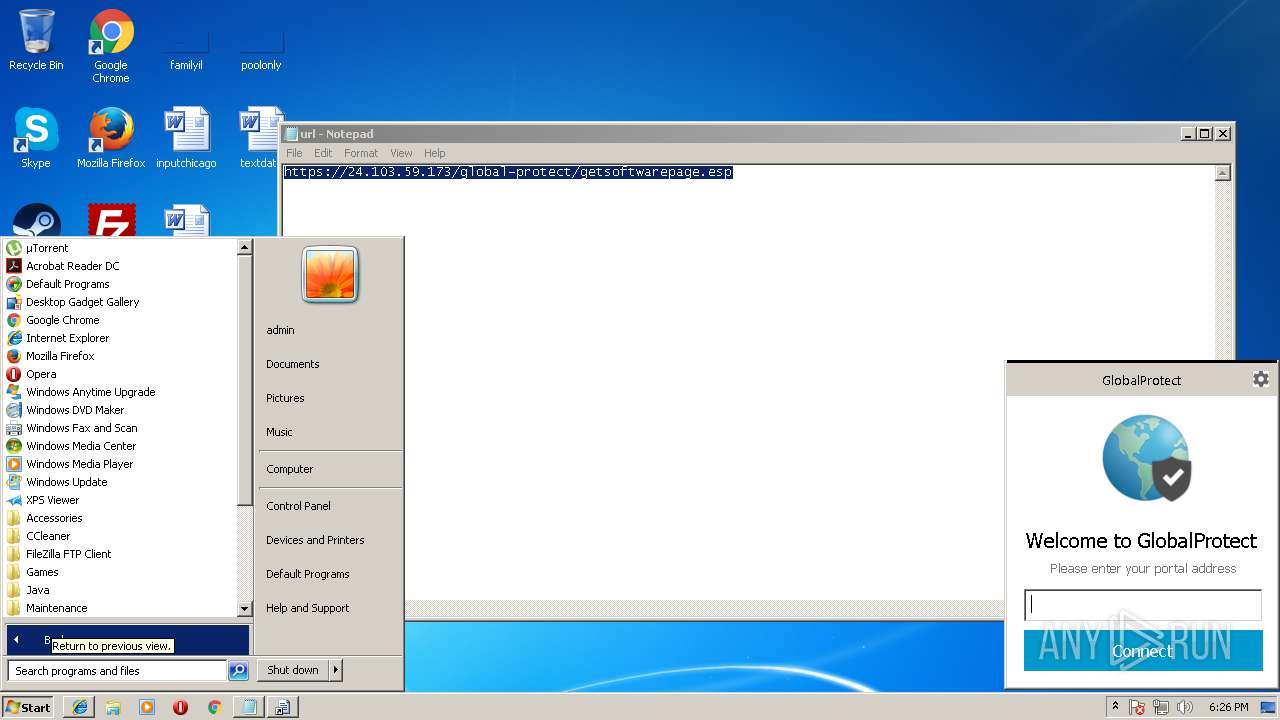Click the search magnifier button in Start menu
Viewport: 1280px width, 720px height.
coord(238,671)
